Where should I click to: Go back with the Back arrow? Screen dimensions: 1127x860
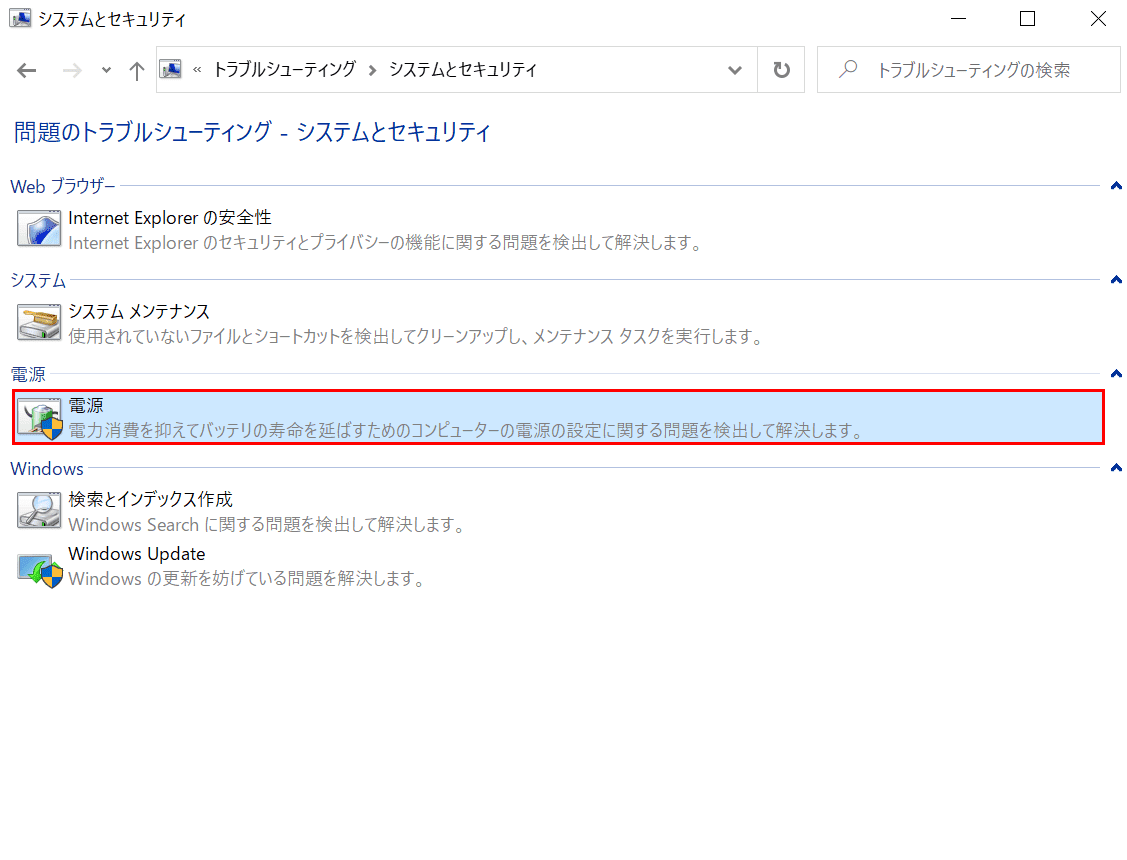(x=27, y=70)
